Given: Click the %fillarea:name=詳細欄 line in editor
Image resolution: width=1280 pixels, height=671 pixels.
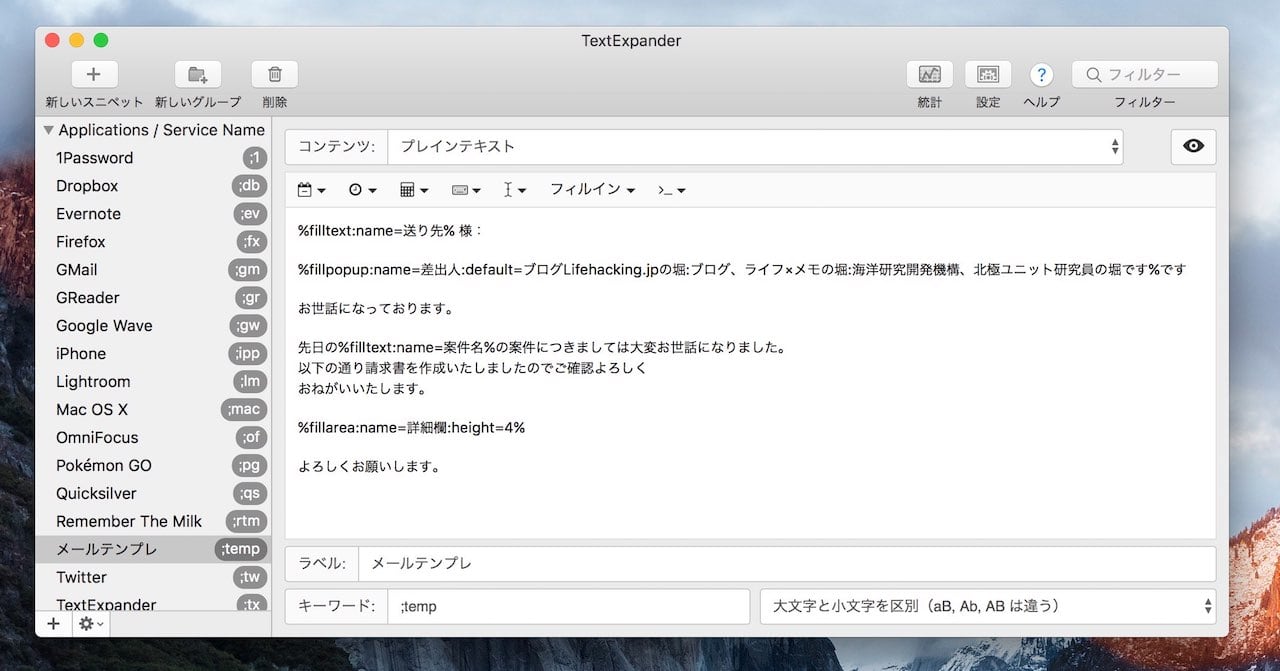Looking at the screenshot, I should click(x=411, y=427).
